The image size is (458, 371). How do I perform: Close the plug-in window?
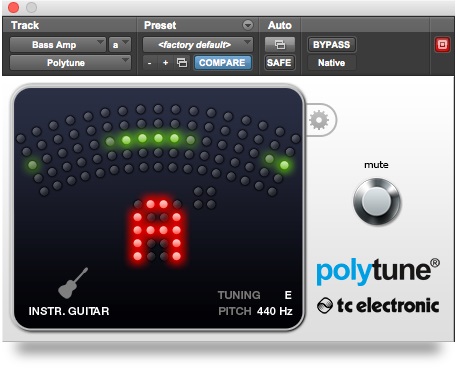point(13,7)
